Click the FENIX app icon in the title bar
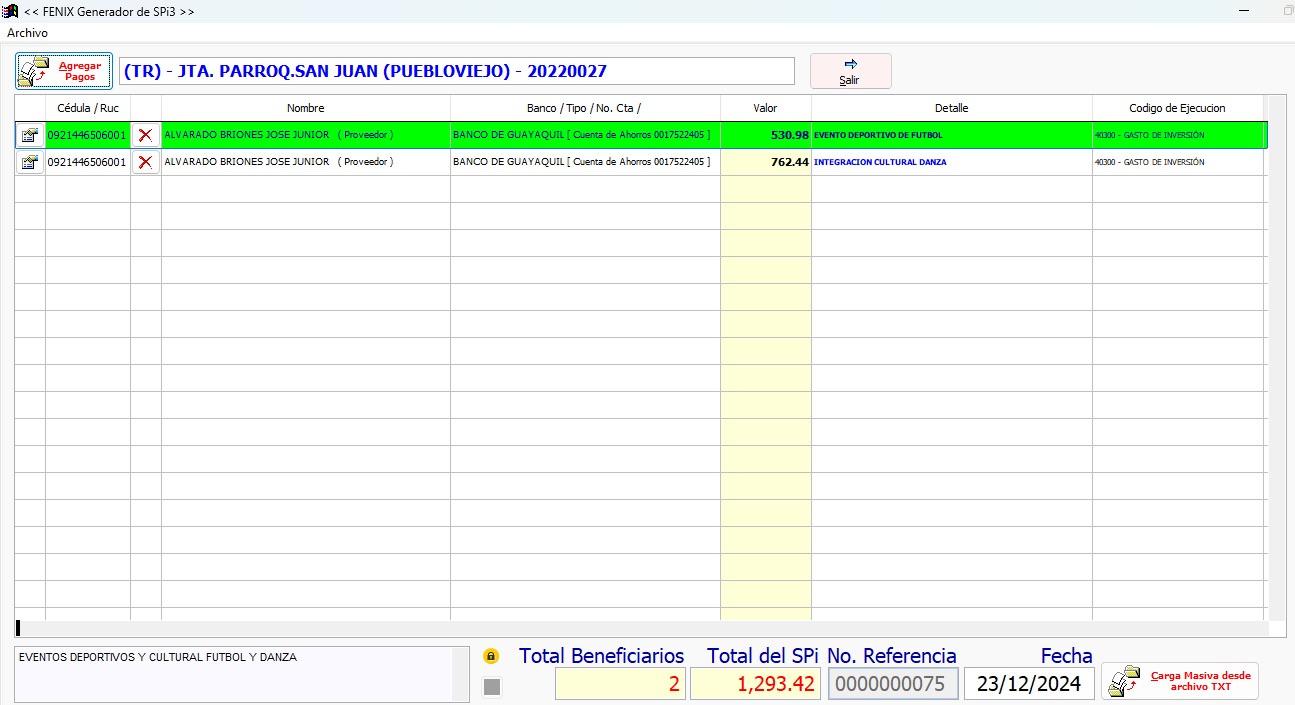The width and height of the screenshot is (1295, 705). point(11,11)
